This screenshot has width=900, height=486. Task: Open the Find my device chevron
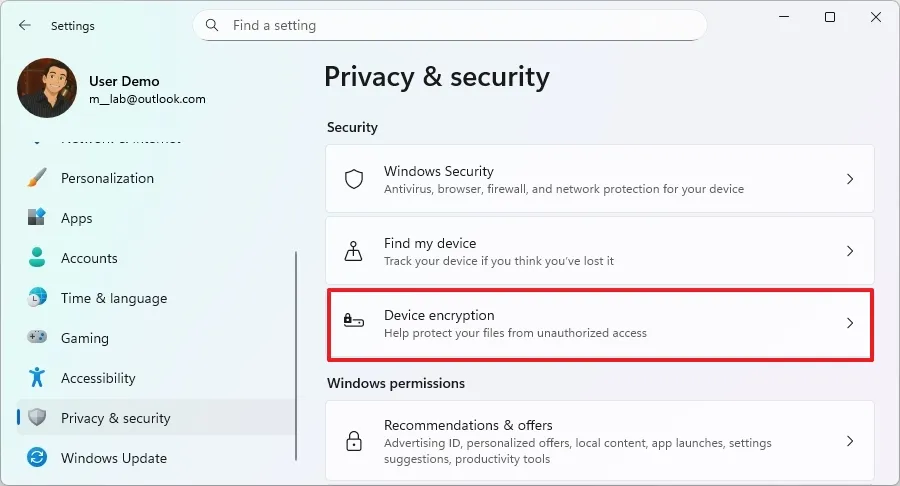pos(849,252)
